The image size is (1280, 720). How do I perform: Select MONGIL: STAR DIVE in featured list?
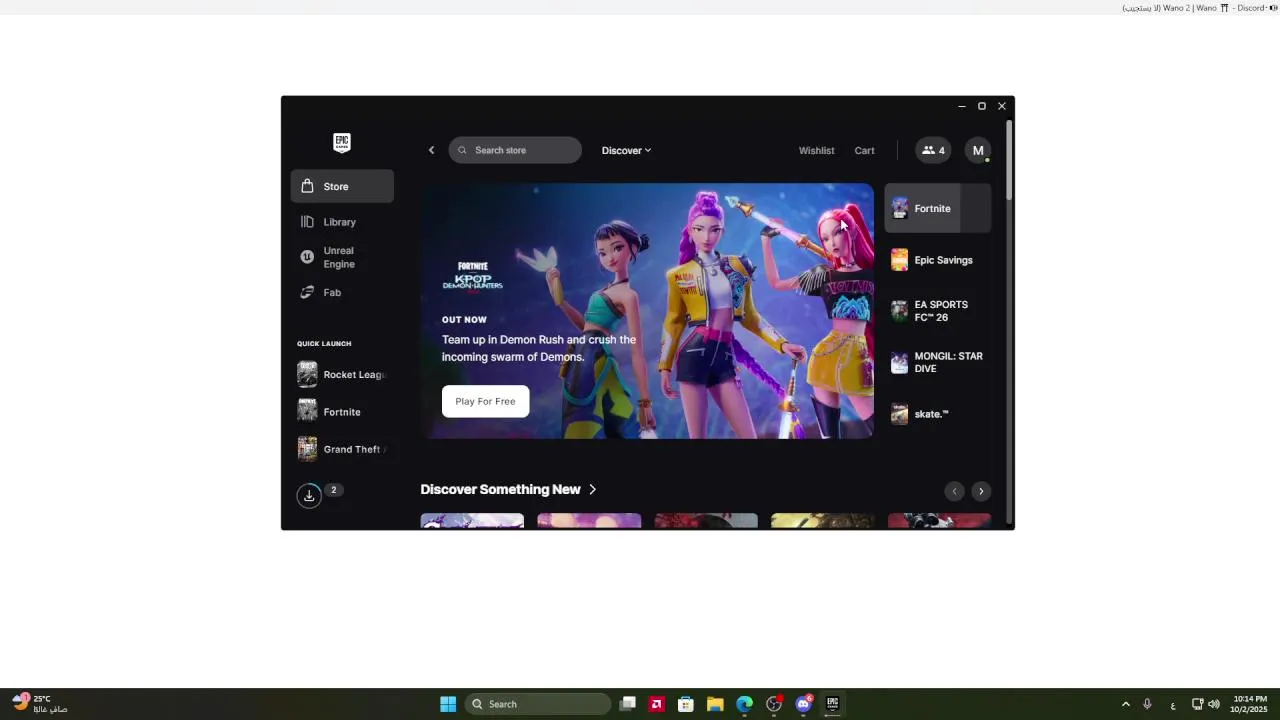[938, 362]
